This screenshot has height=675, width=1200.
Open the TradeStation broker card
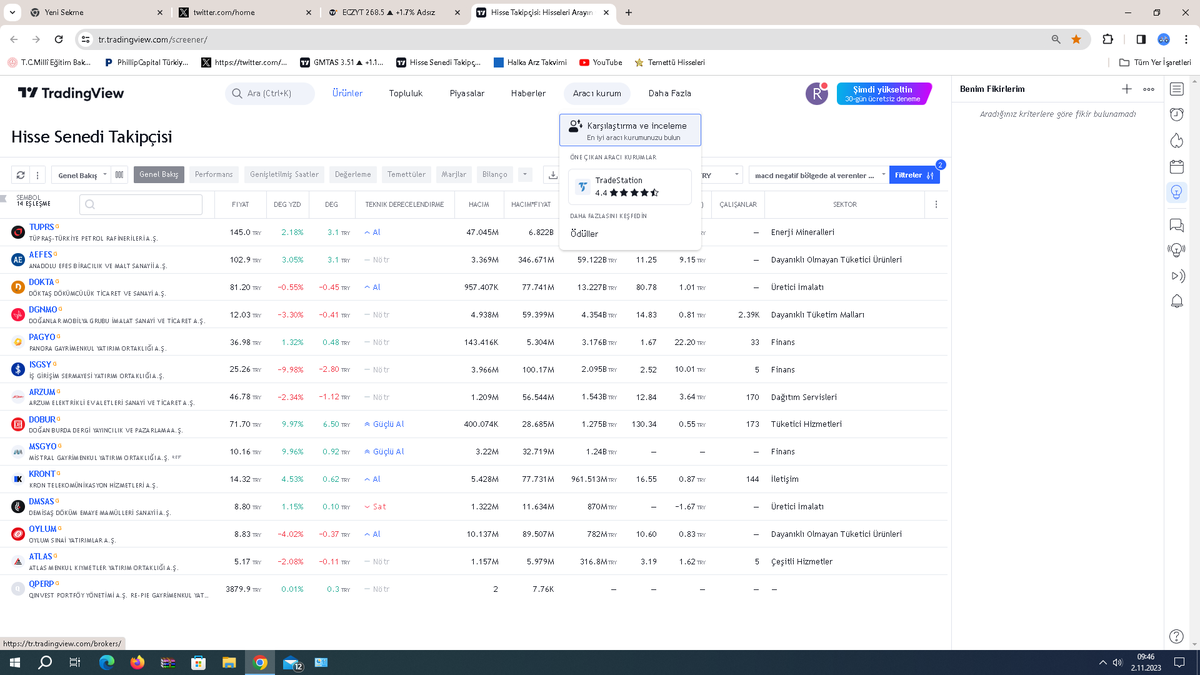(630, 187)
